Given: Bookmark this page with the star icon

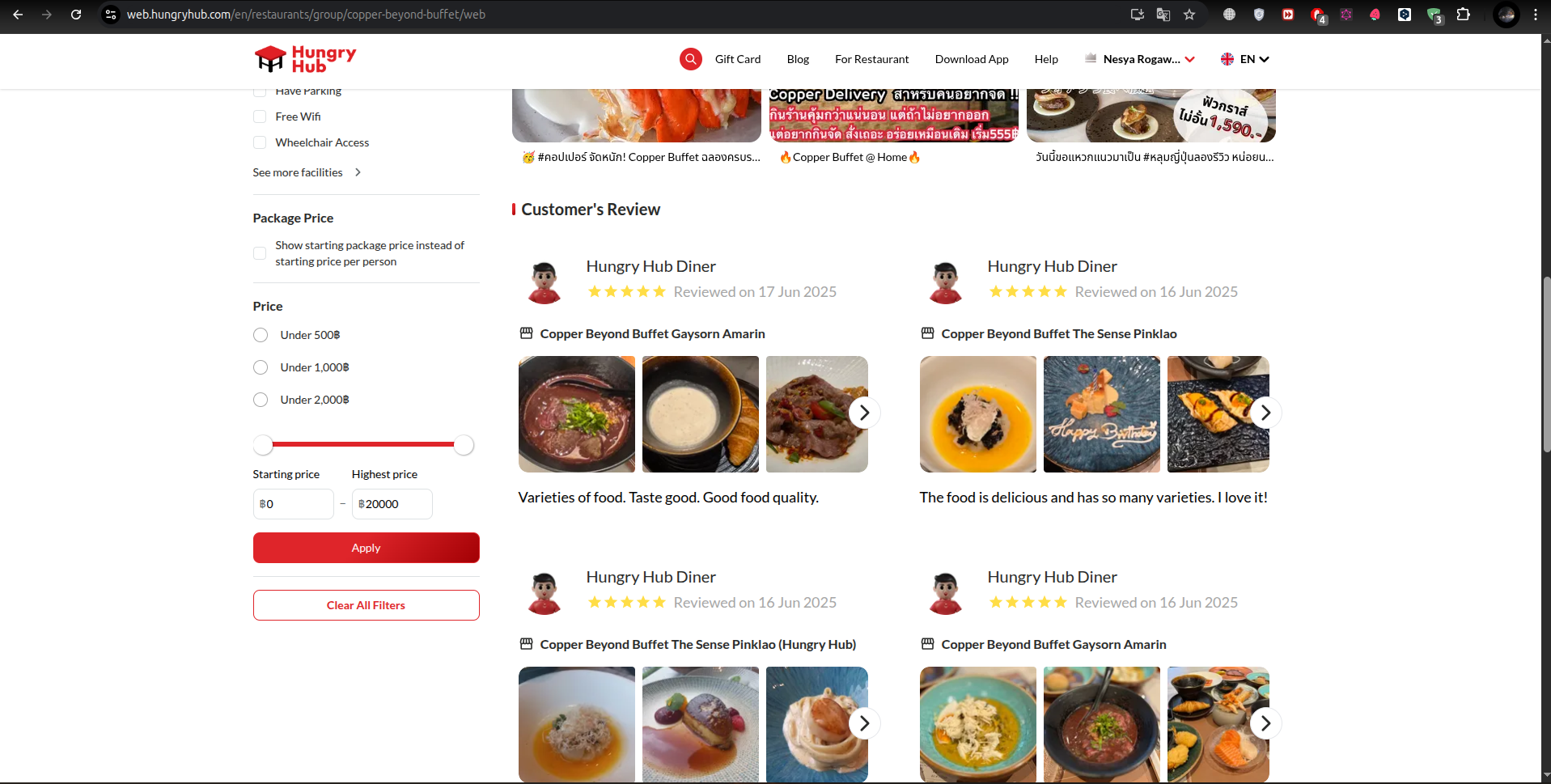Looking at the screenshot, I should (1189, 15).
